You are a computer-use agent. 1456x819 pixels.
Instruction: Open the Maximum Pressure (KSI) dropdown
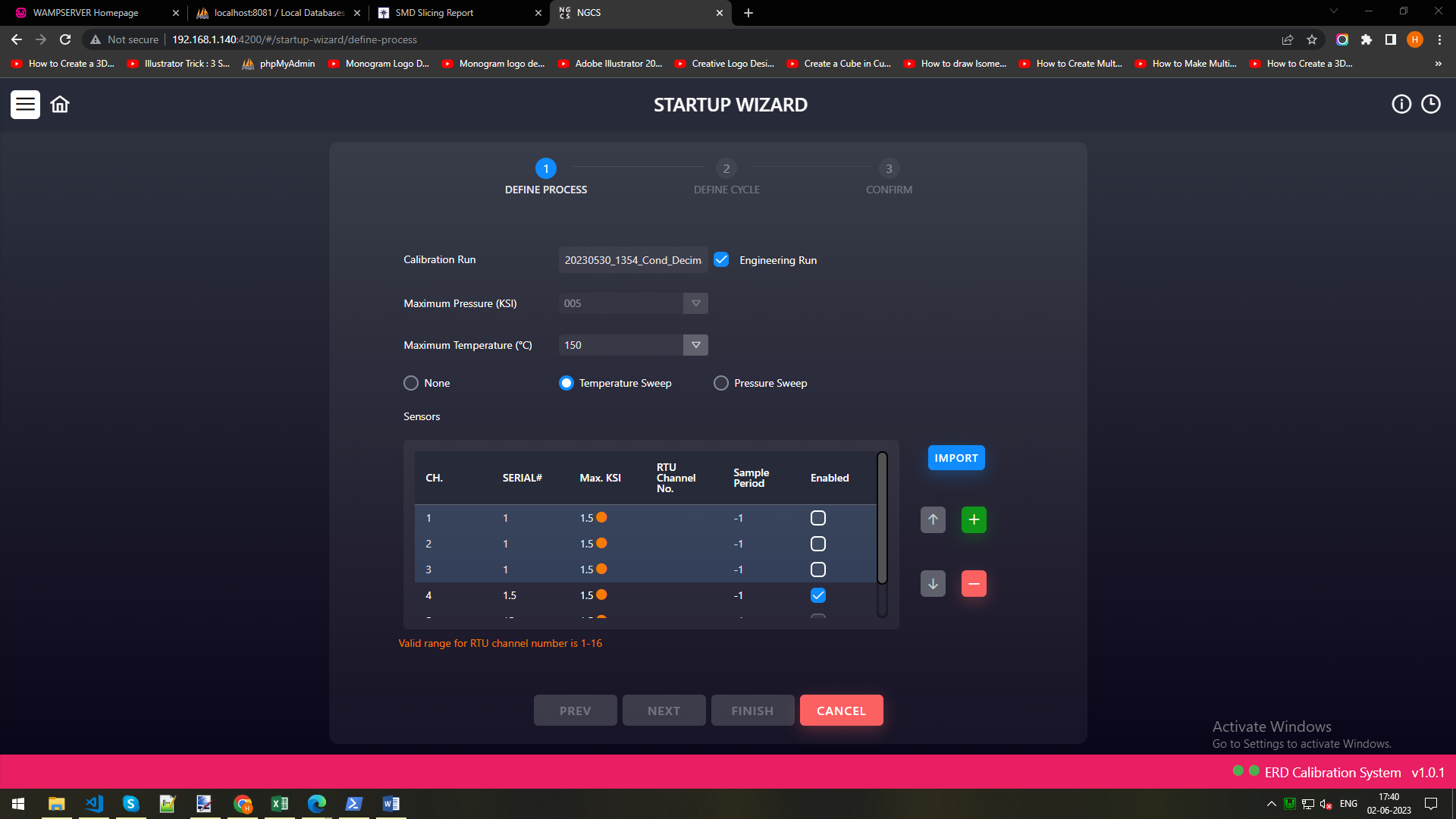pyautogui.click(x=695, y=303)
